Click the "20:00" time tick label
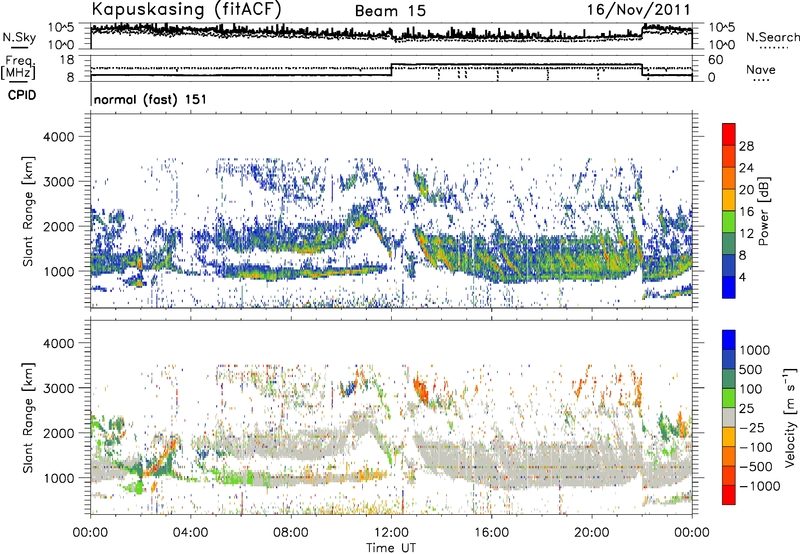 tap(592, 533)
